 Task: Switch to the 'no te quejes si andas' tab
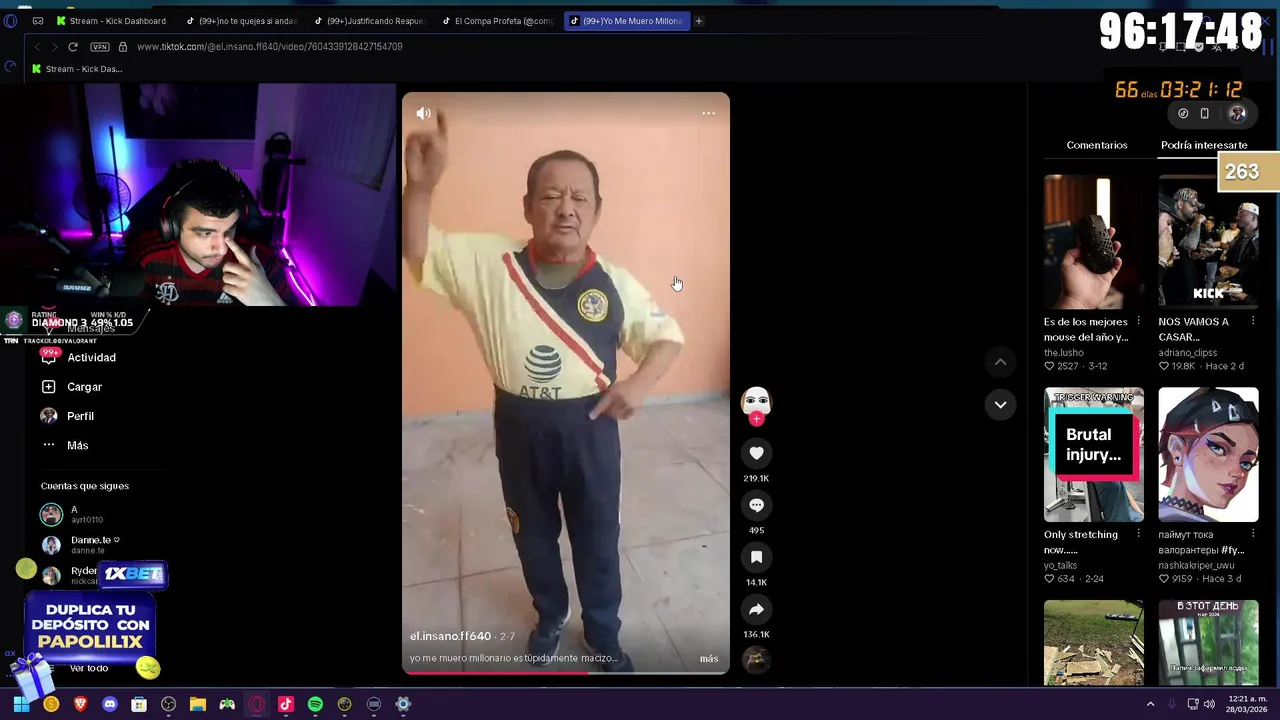242,21
